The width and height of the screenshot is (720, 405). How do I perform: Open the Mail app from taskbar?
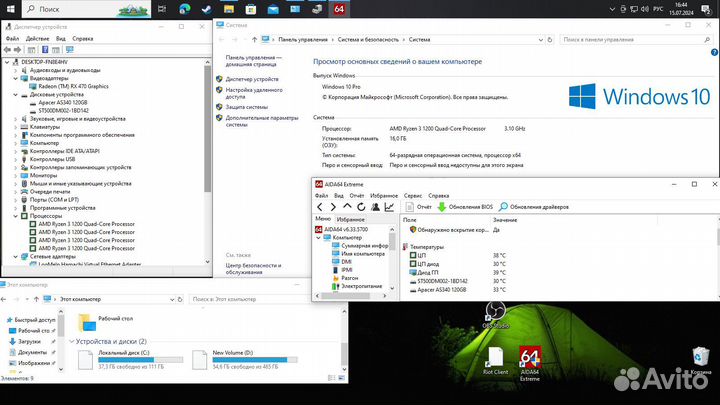(x=273, y=9)
